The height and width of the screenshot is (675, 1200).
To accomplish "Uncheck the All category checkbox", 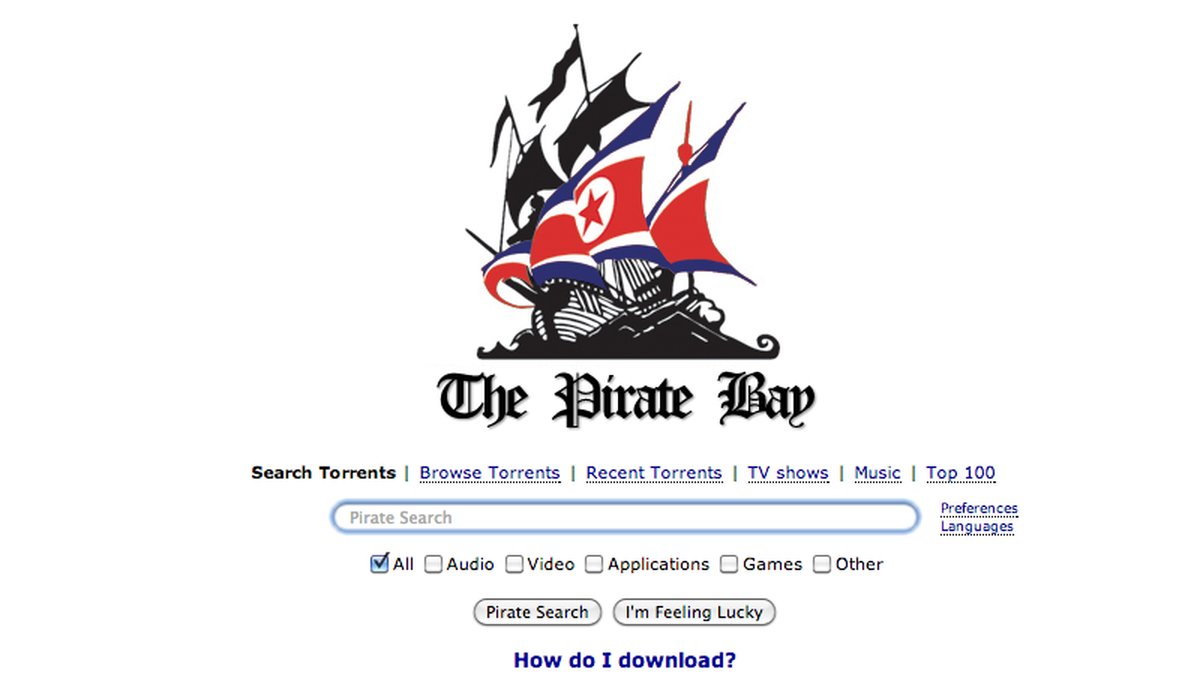I will pos(380,564).
